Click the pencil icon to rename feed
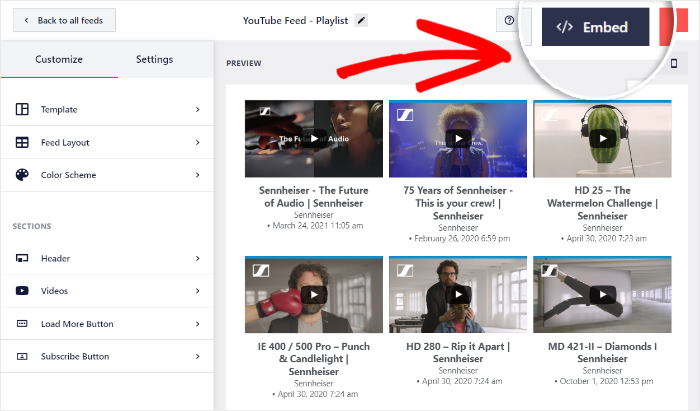This screenshot has width=700, height=411. point(361,20)
